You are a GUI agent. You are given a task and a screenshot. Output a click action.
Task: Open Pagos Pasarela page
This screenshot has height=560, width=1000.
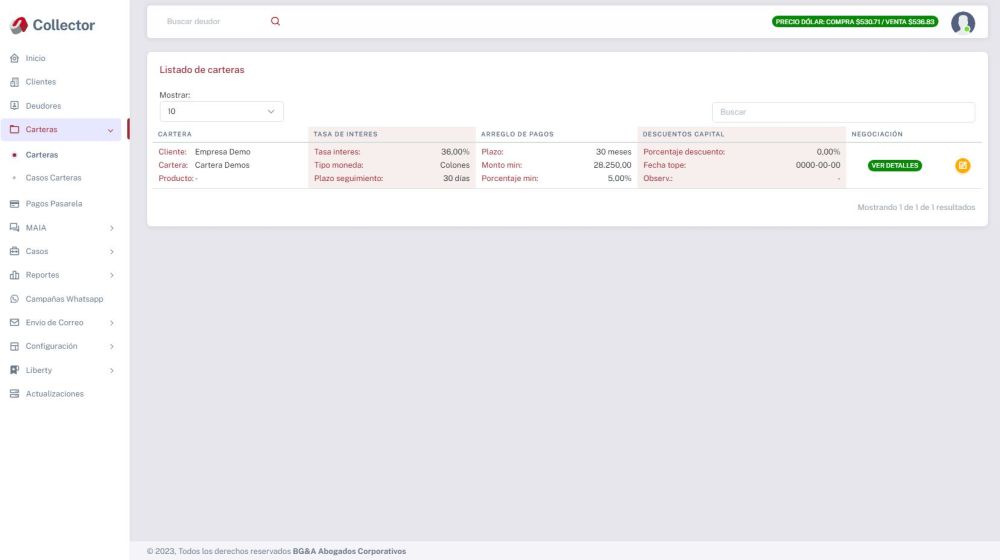tap(53, 203)
